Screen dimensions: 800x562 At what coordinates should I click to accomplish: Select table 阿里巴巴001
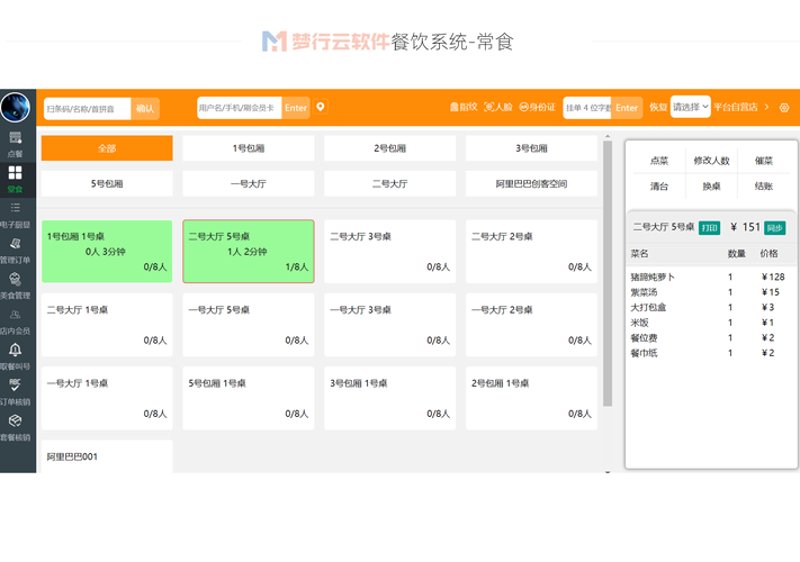pyautogui.click(x=107, y=456)
